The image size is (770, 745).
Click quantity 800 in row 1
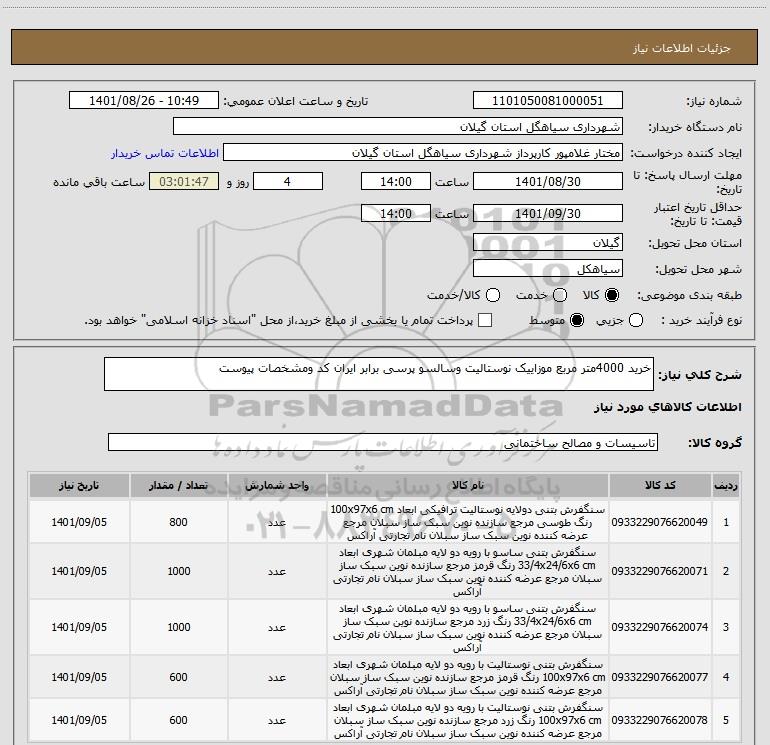click(178, 522)
